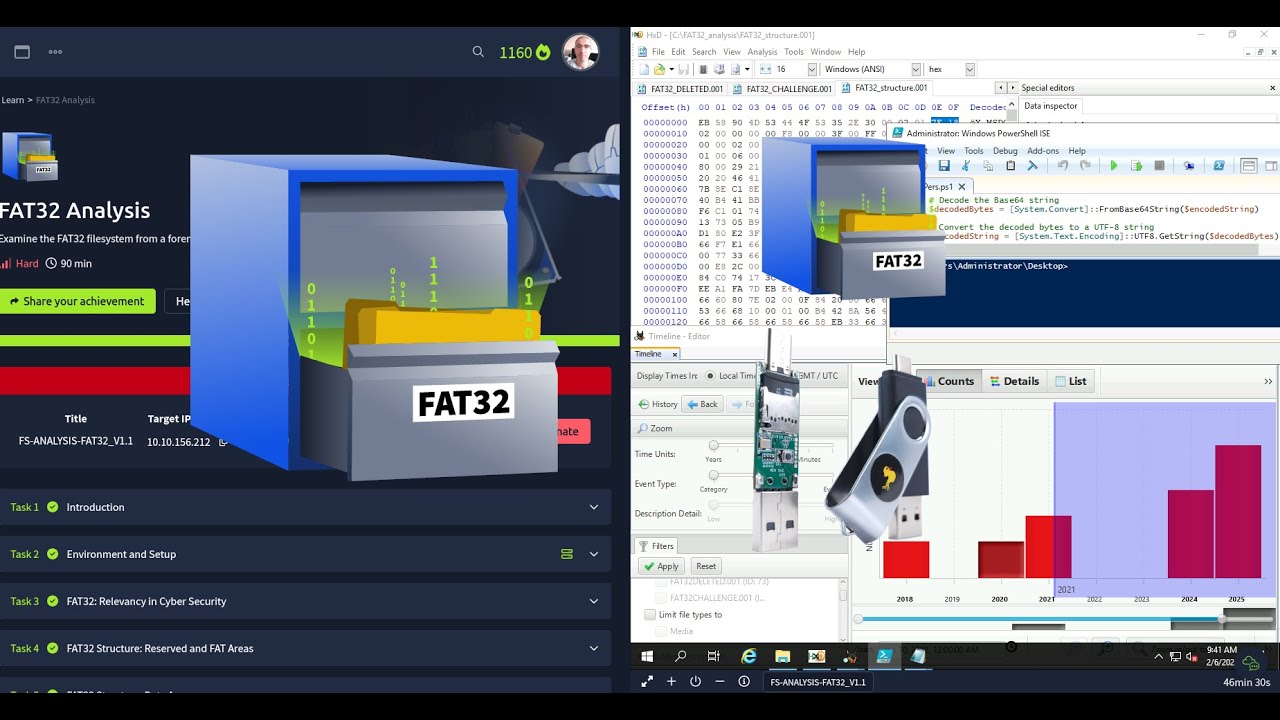1280x720 pixels.
Task: Click the Learn breadcrumb link
Action: pos(12,100)
